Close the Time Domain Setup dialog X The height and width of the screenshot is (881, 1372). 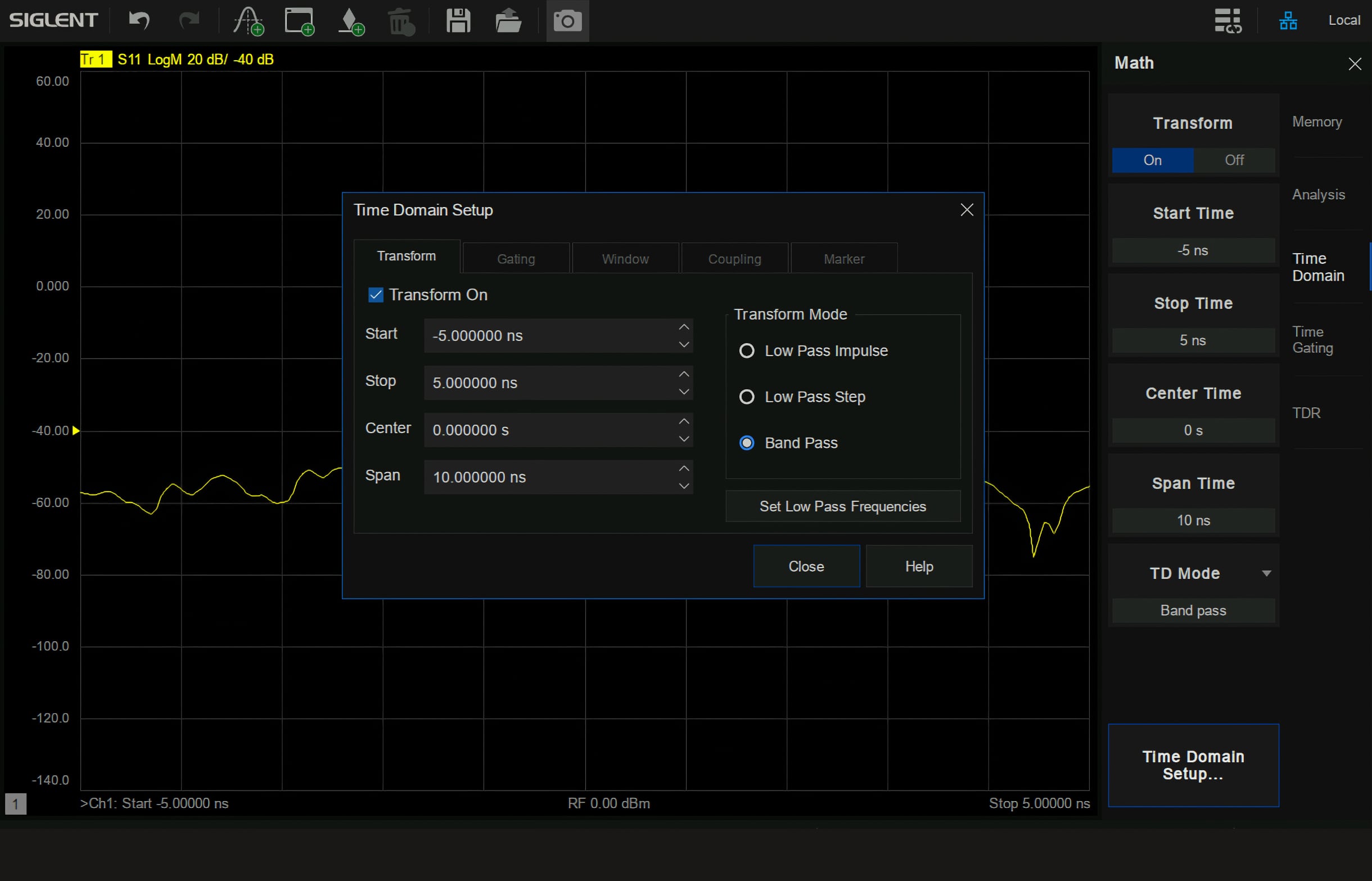[967, 210]
